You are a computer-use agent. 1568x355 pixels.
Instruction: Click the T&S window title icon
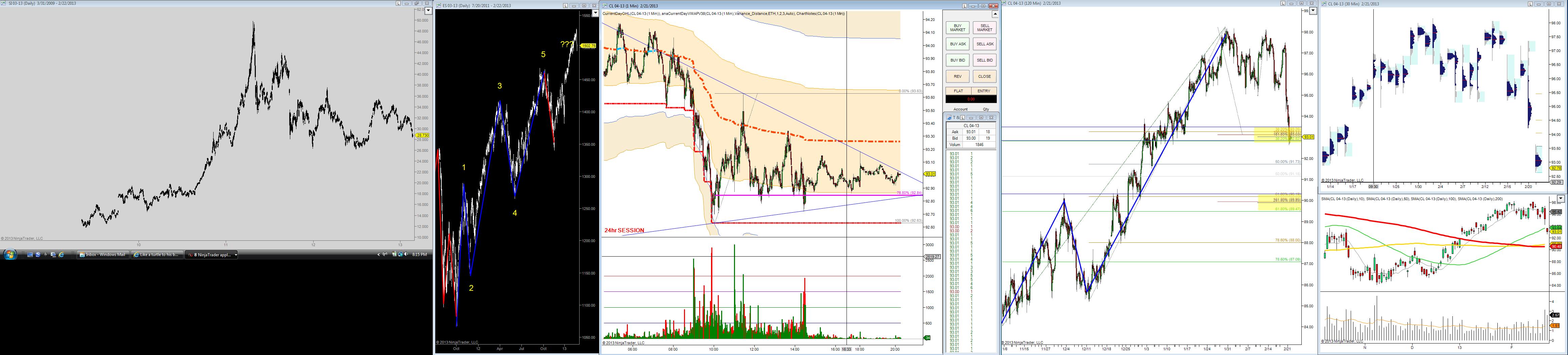coord(948,118)
